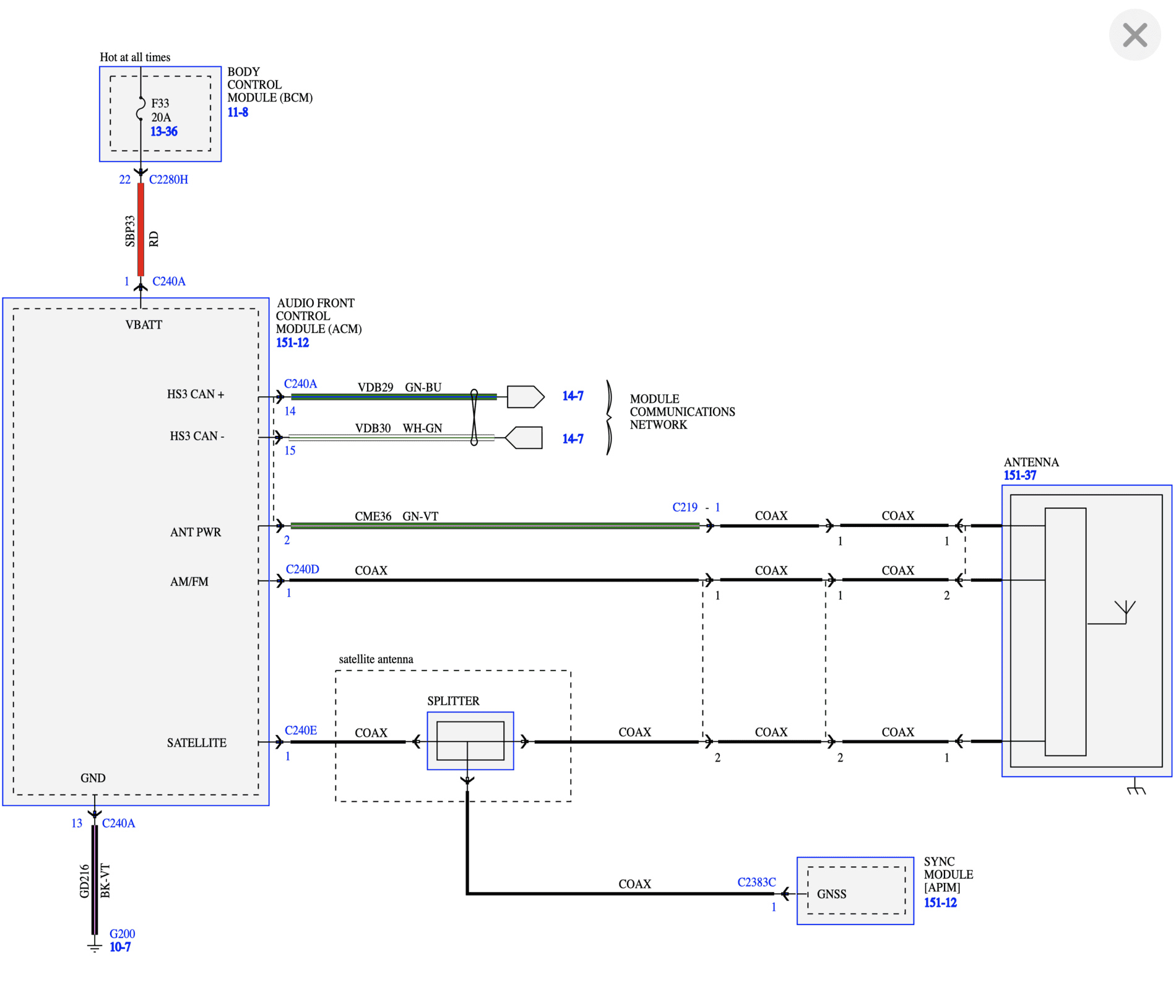This screenshot has height=1008, width=1176.
Task: Click the 'MODULE COMMUNICATIONS NETWORK' label
Action: coord(682,412)
